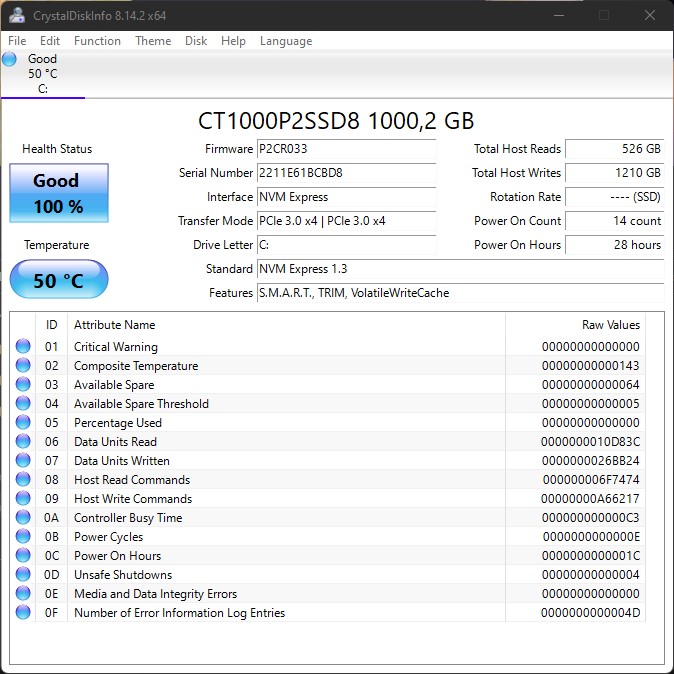
Task: Click the status orb for Critical Warning
Action: [x=23, y=346]
